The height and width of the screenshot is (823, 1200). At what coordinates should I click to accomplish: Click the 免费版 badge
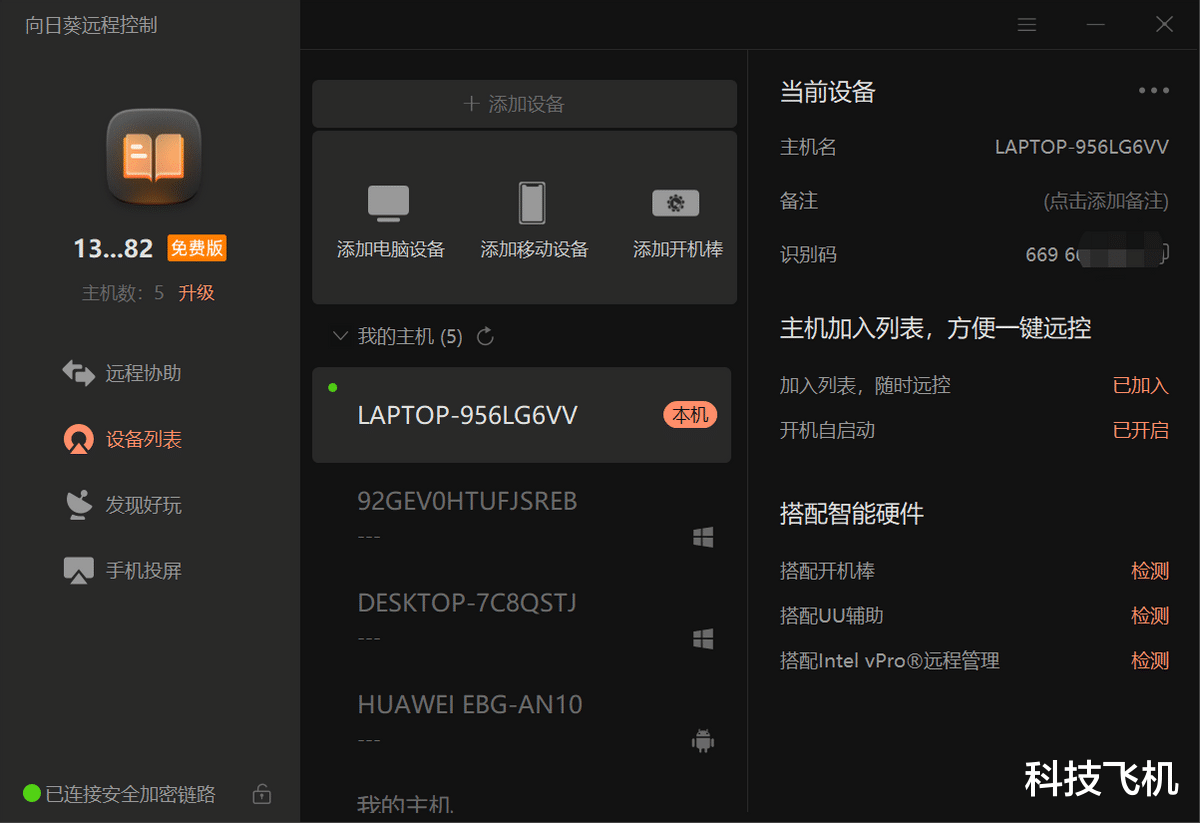pos(197,248)
